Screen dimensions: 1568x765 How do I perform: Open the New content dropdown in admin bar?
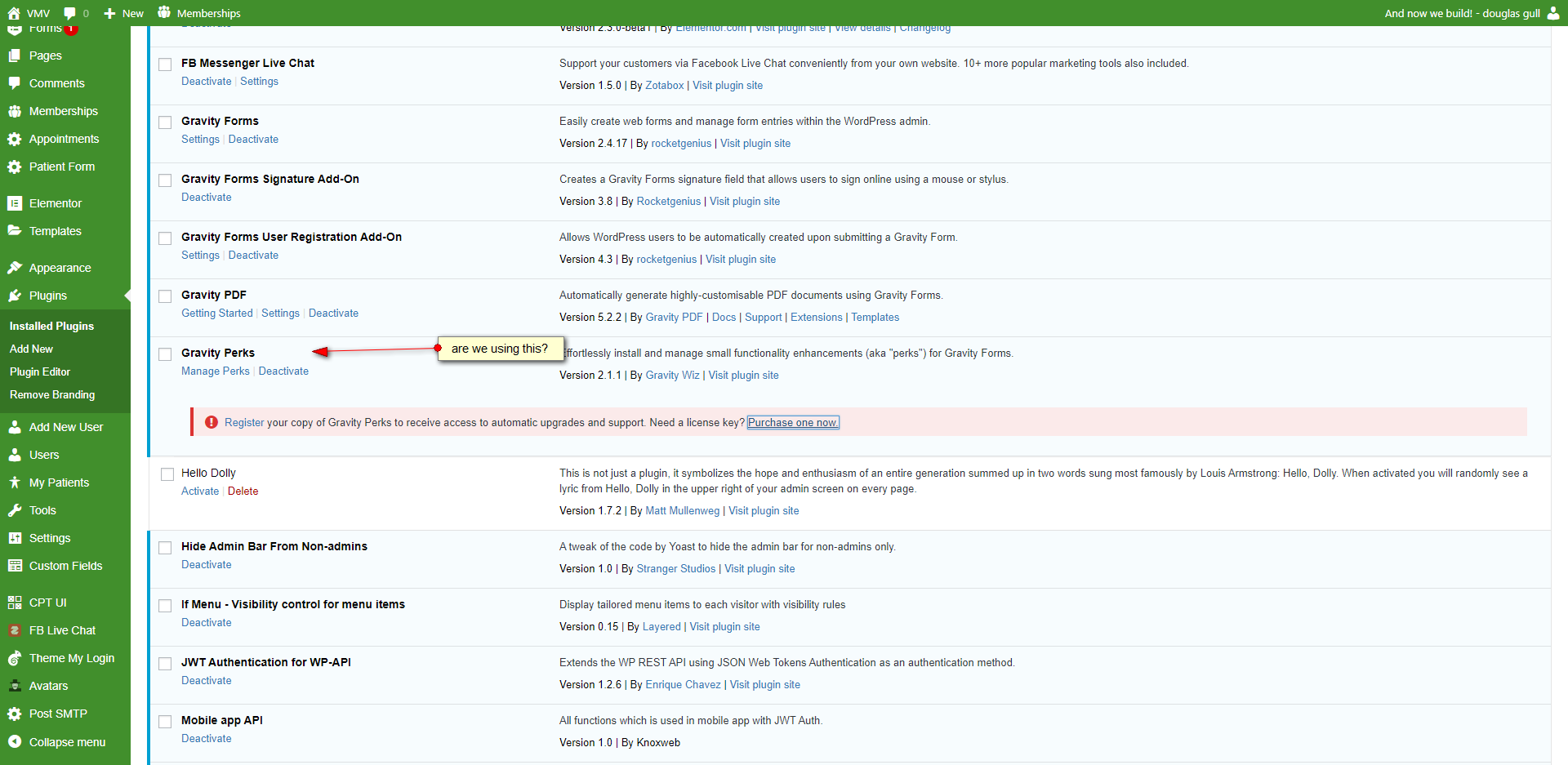(x=123, y=13)
